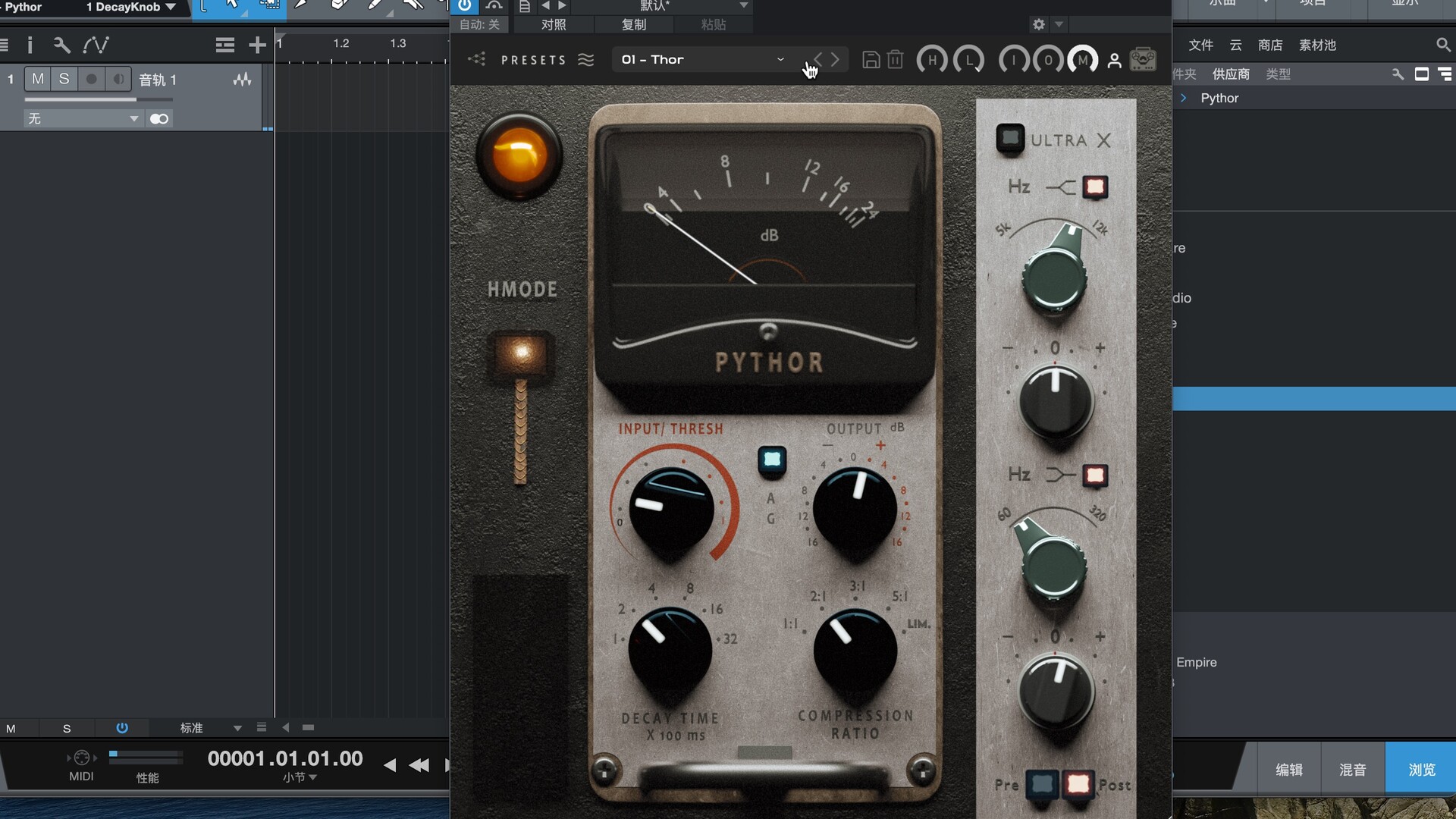The height and width of the screenshot is (819, 1456).
Task: Solo track 1 with S button
Action: click(64, 79)
